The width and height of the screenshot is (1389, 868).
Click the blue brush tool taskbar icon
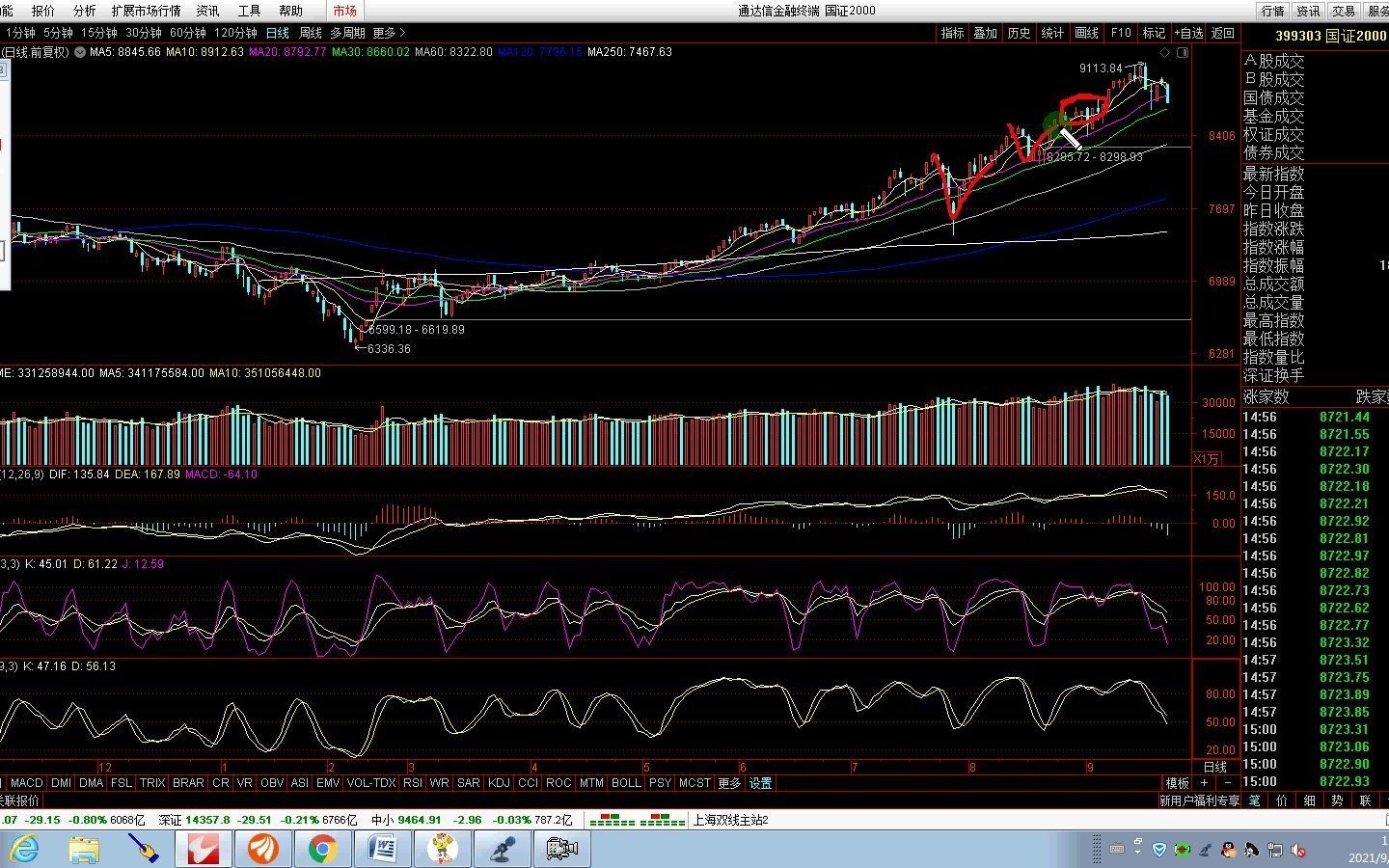tap(145, 849)
